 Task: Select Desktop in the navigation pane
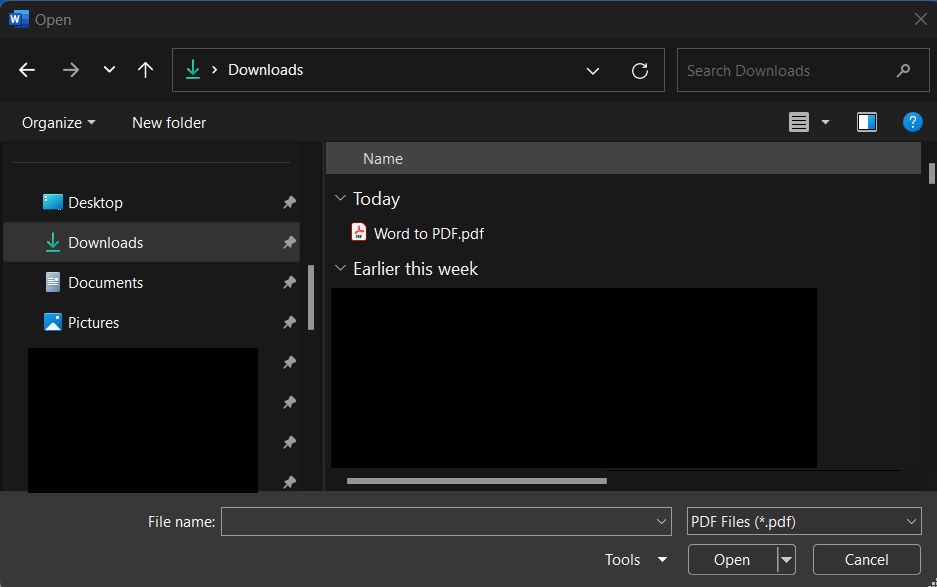coord(152,203)
